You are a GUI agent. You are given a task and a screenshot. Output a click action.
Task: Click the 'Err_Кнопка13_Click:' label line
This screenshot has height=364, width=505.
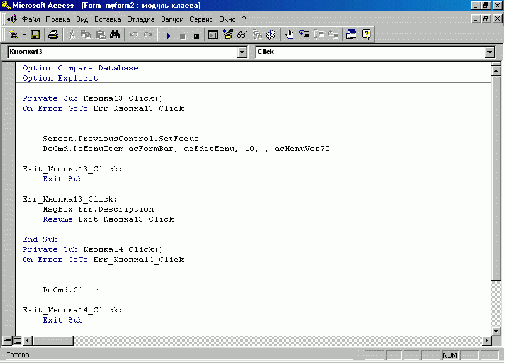[x=70, y=199]
